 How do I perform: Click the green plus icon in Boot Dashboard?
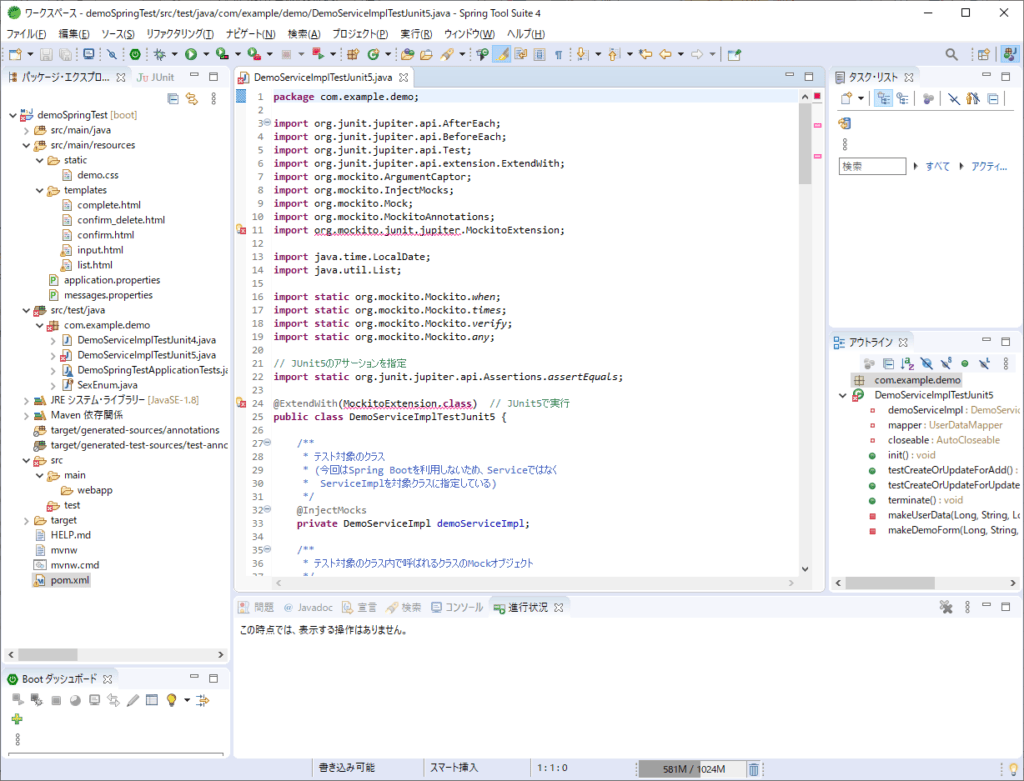tap(17, 719)
